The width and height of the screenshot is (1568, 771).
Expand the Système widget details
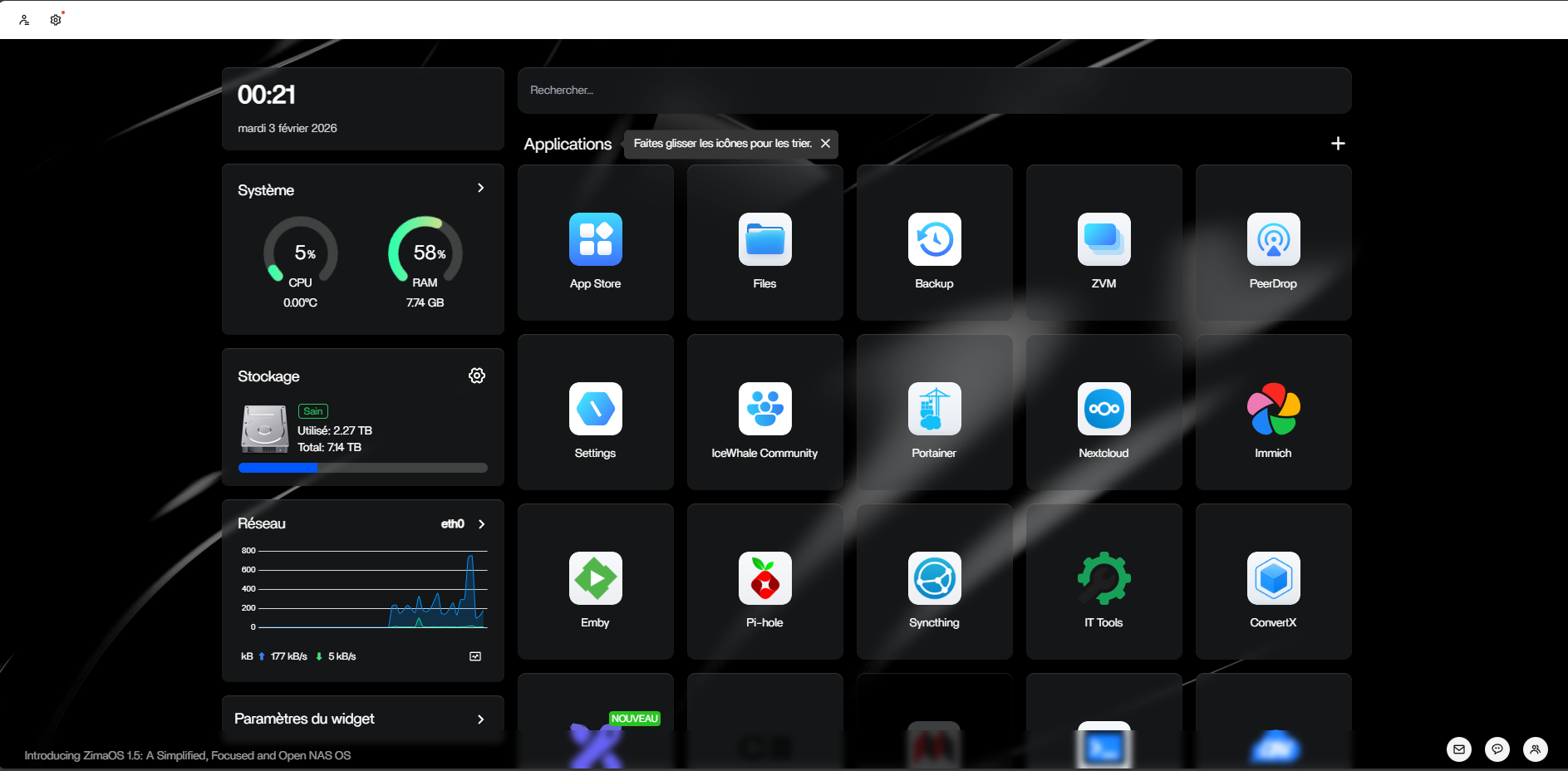click(480, 189)
